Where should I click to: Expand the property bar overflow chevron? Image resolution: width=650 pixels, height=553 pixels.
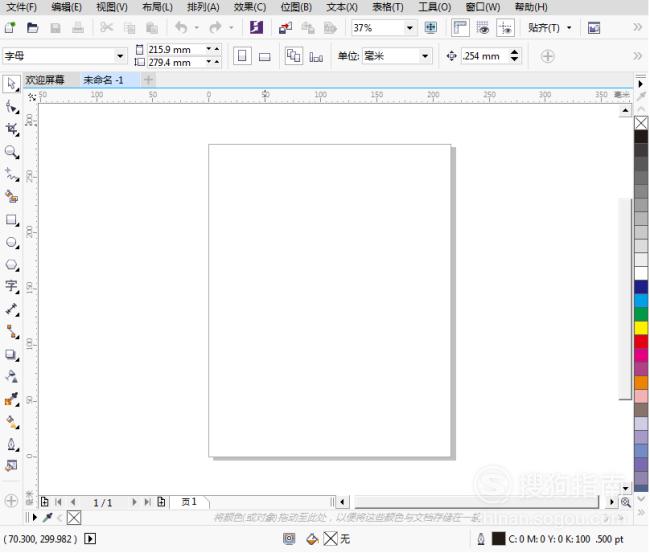click(638, 56)
